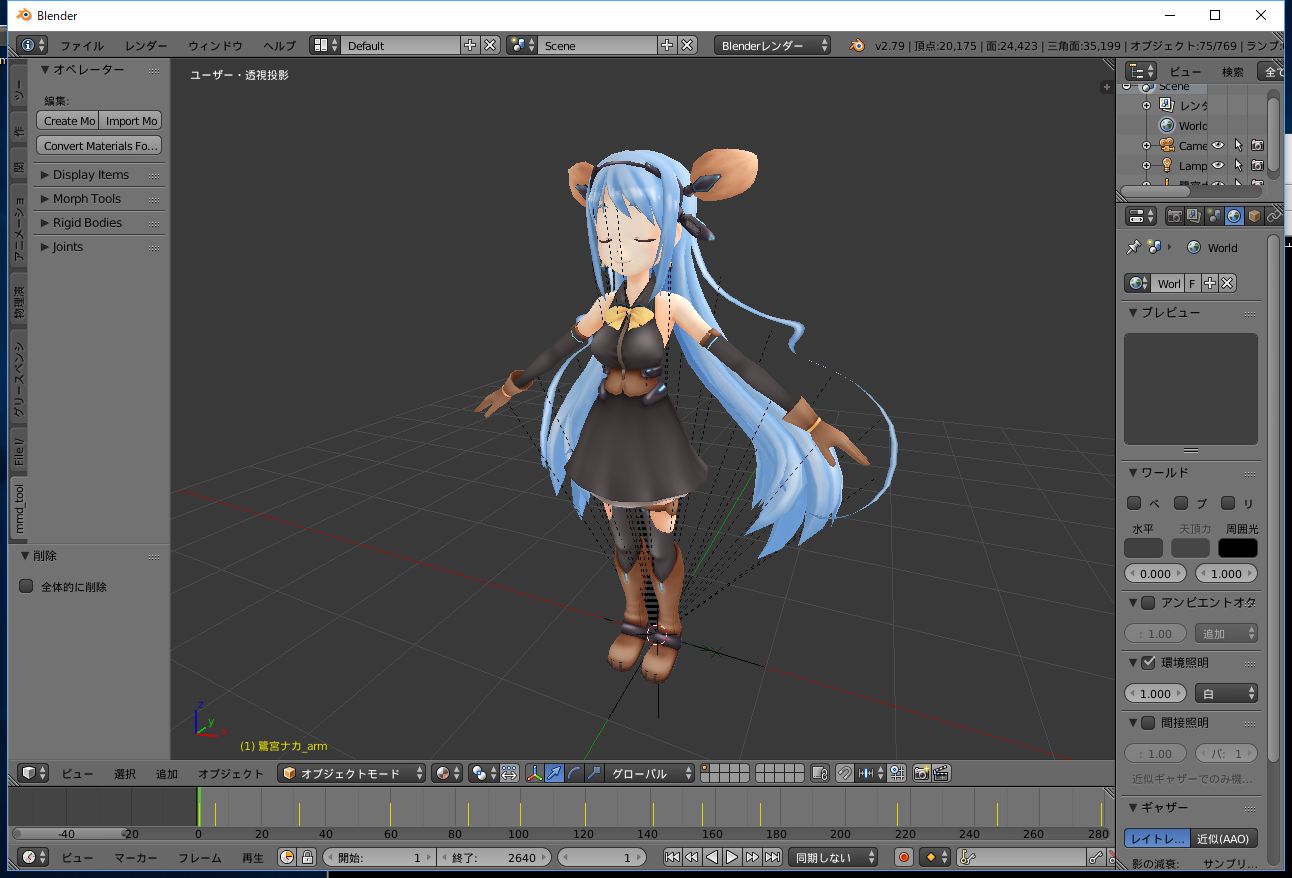Enable the 全体的に削除 checkbox

coord(27,586)
